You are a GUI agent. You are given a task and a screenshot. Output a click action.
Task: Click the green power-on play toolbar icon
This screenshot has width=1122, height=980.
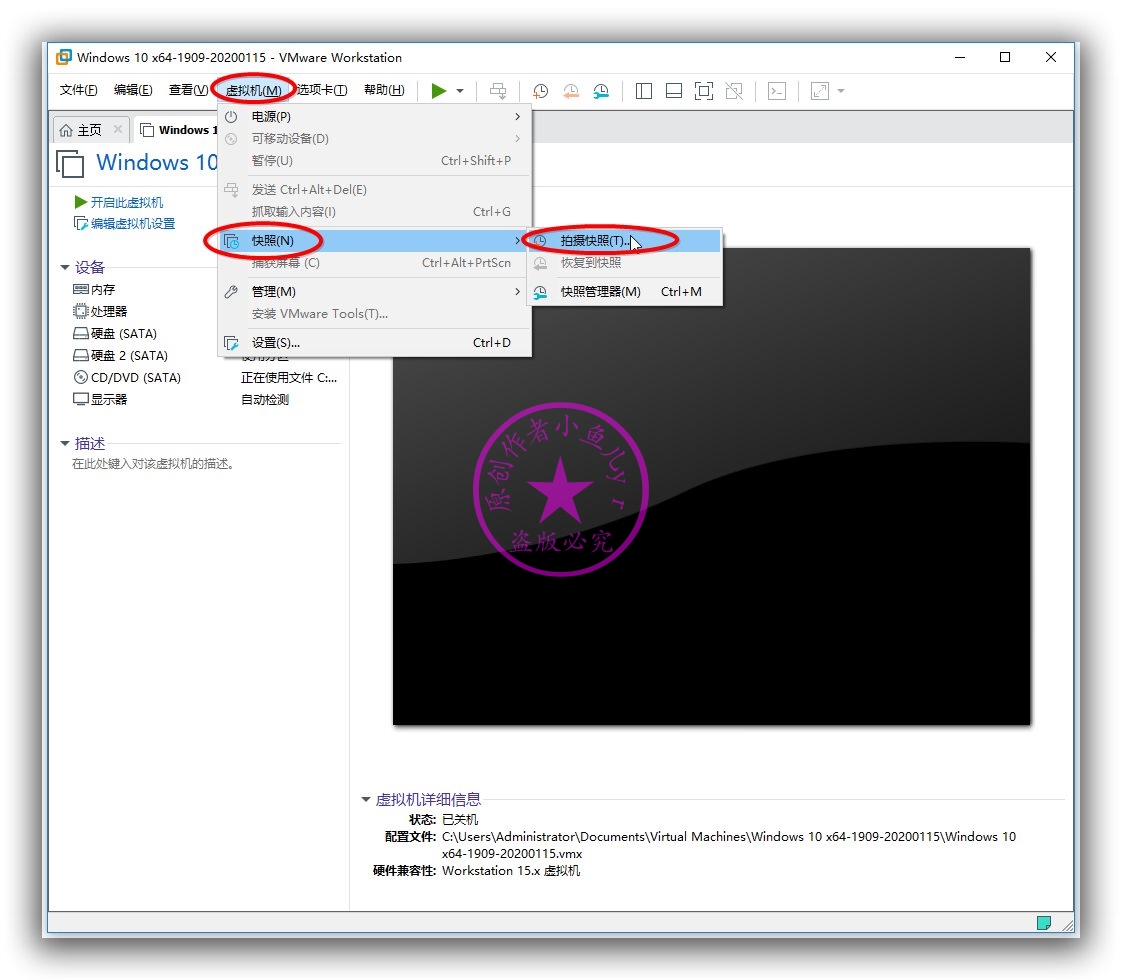439,91
